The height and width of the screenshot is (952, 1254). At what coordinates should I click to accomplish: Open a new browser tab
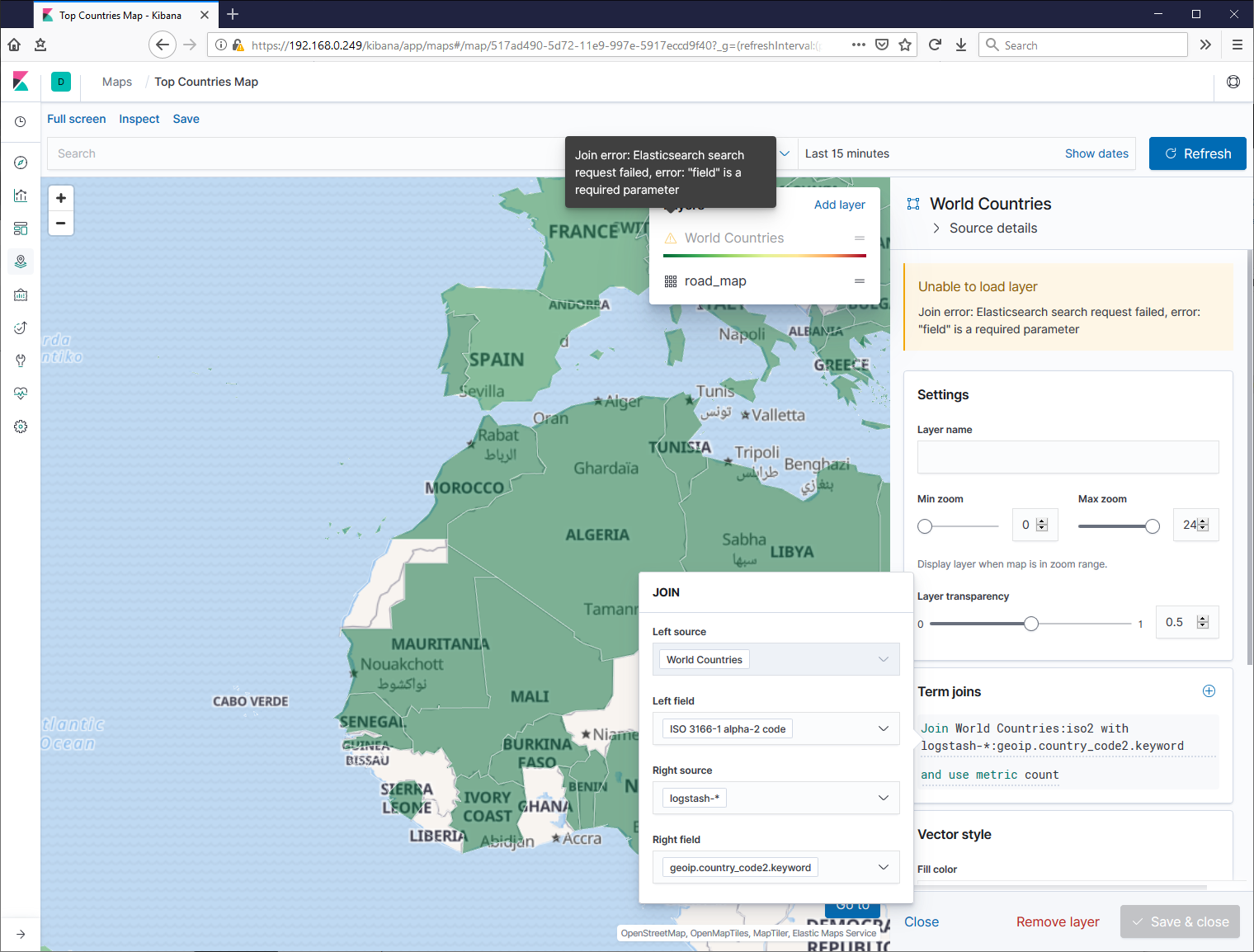233,14
